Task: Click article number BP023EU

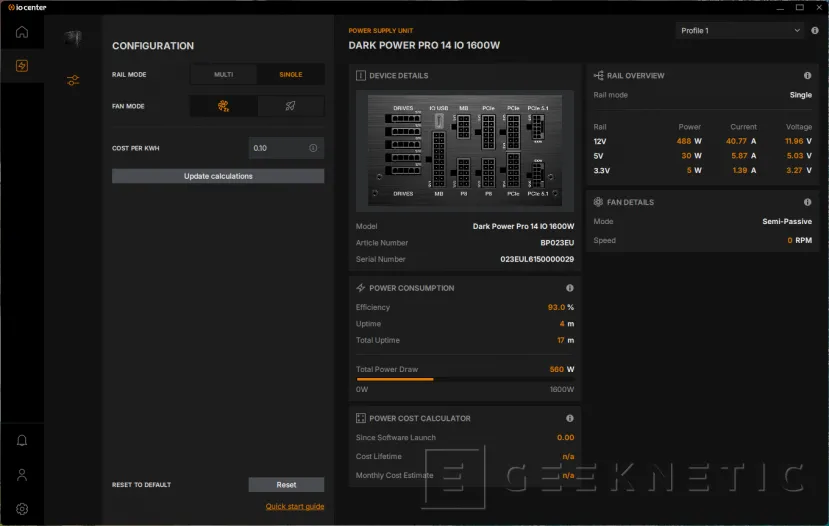Action: (557, 243)
